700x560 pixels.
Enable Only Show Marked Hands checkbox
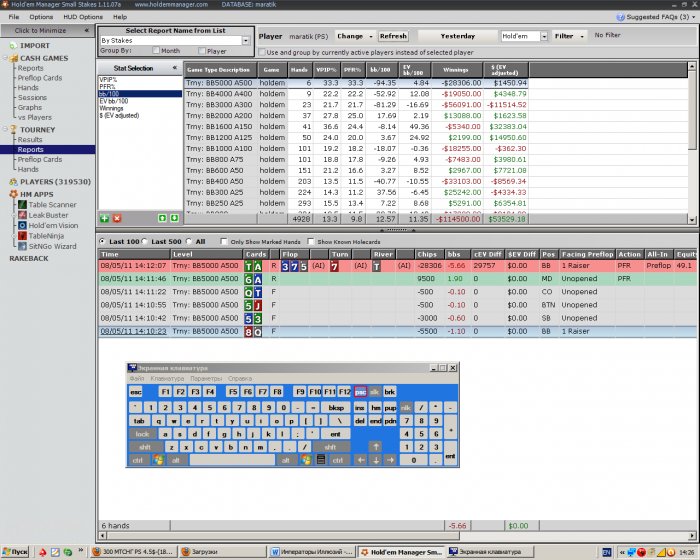click(x=224, y=242)
